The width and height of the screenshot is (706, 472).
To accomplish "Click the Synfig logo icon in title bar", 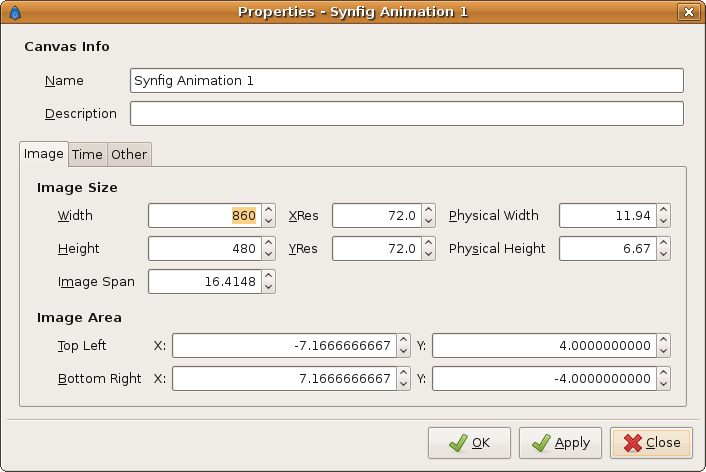I will click(x=15, y=12).
